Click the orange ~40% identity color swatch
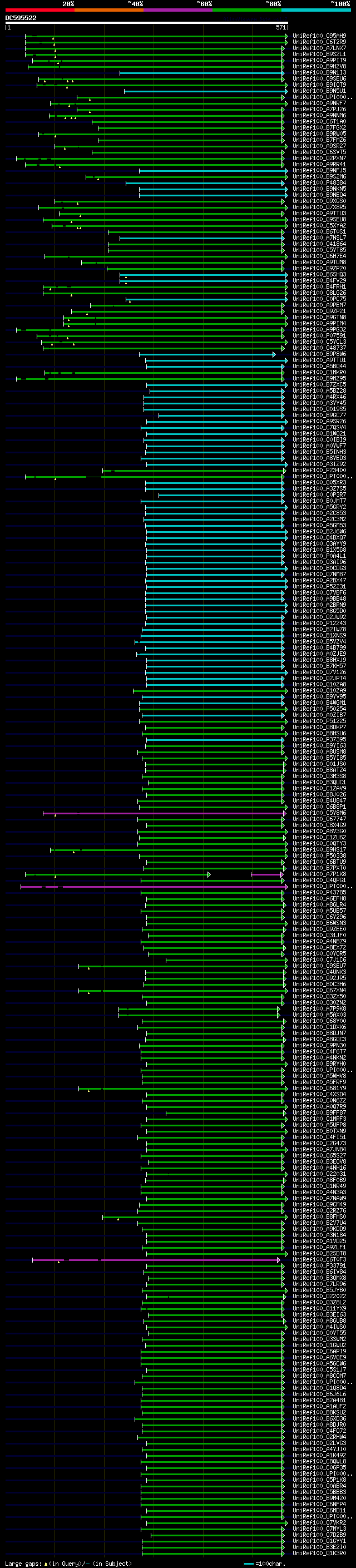356x1568 pixels. [x=109, y=10]
